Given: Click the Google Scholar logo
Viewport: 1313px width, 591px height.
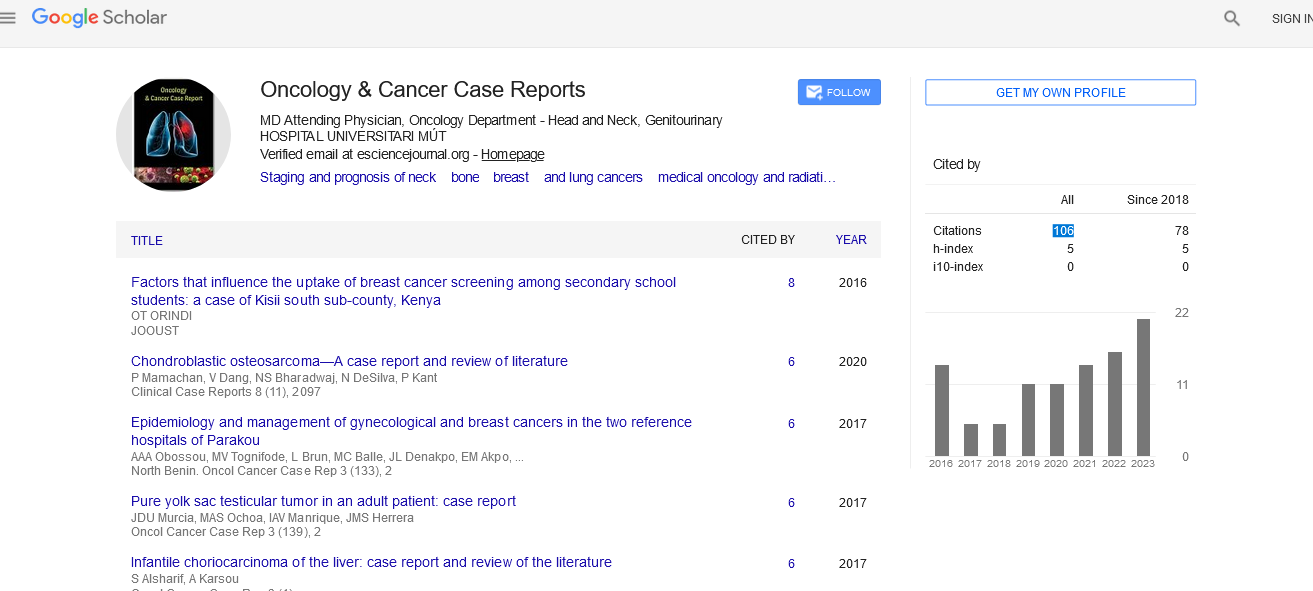Looking at the screenshot, I should click(x=99, y=18).
